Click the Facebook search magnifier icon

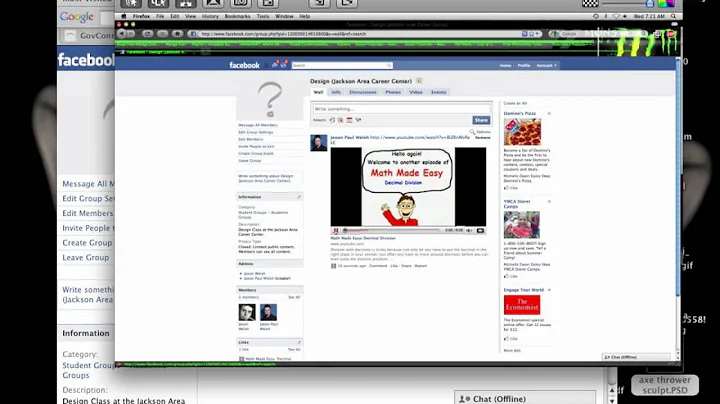coord(389,66)
